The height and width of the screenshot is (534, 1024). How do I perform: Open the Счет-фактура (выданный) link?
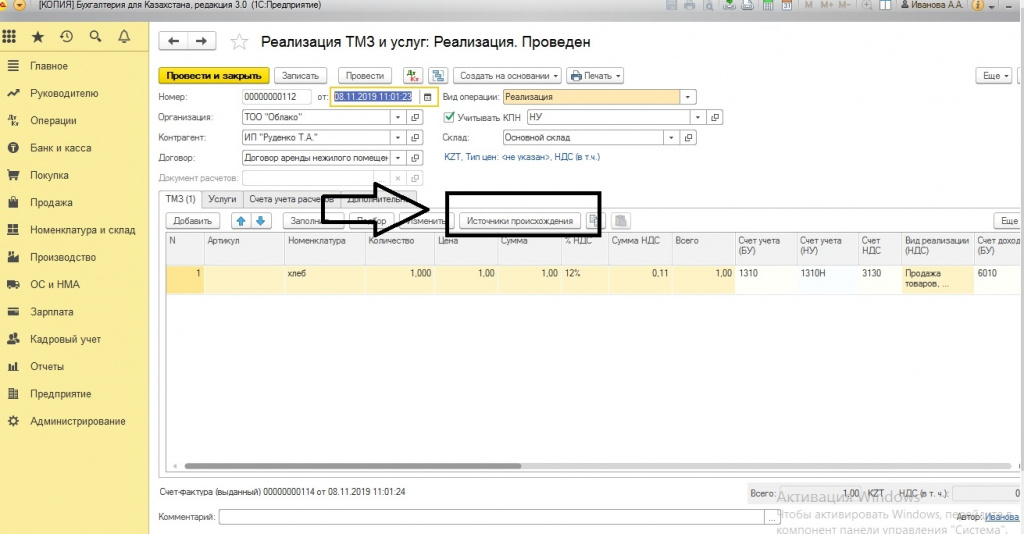click(282, 492)
